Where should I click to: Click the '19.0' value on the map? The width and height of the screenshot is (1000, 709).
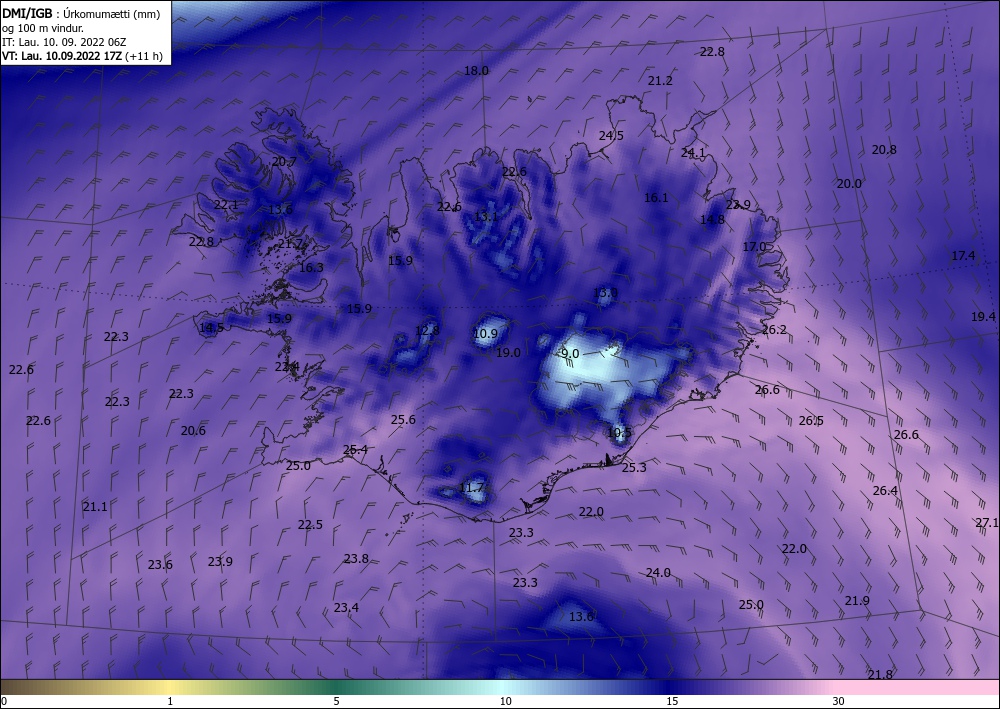tap(508, 353)
